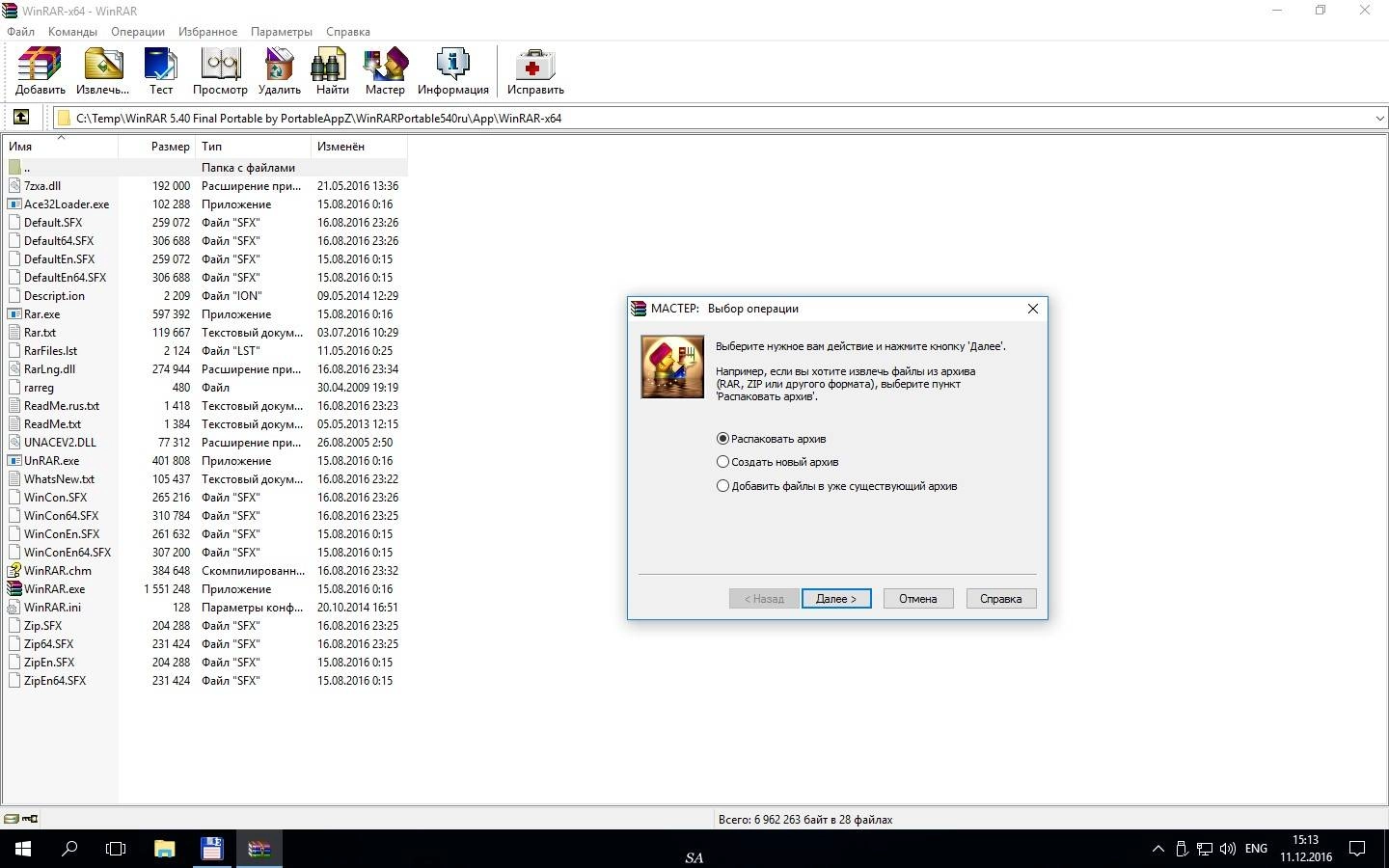
Task: Show hidden system tray icons
Action: coord(1157,849)
